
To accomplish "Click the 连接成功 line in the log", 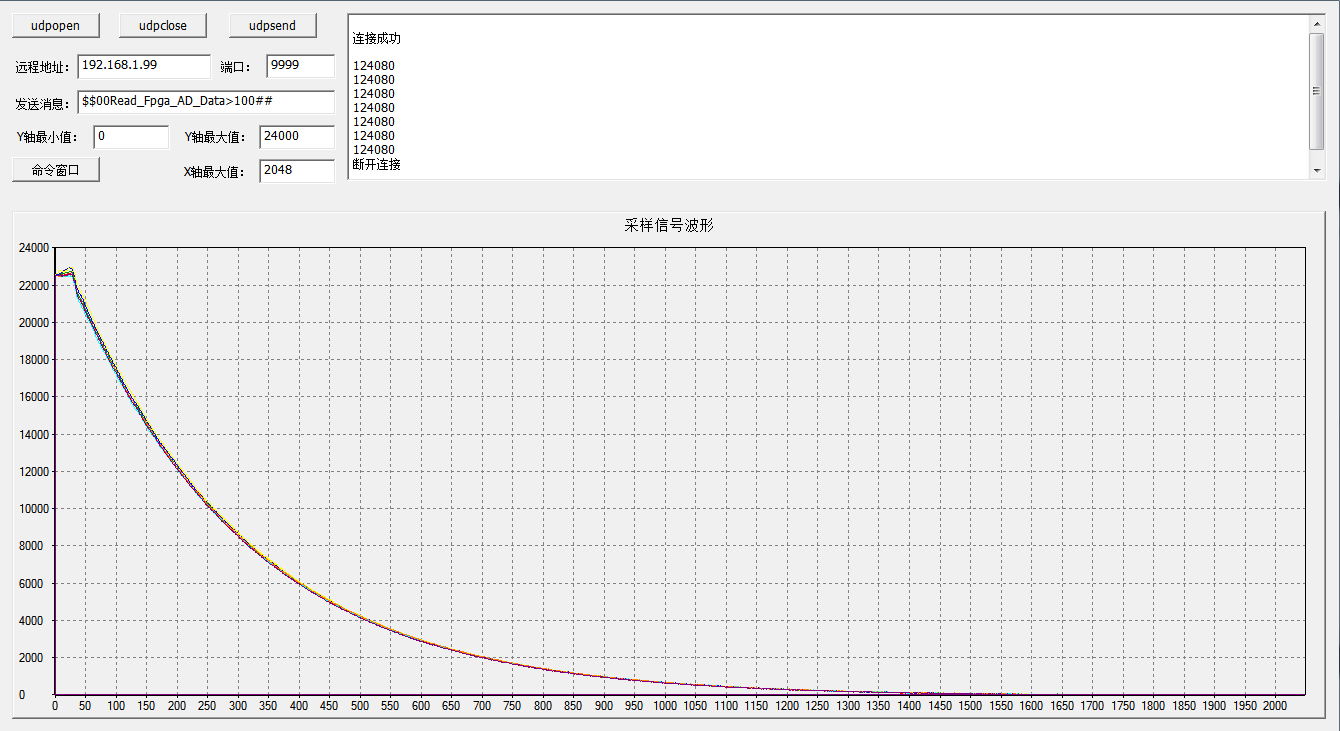I will (377, 39).
